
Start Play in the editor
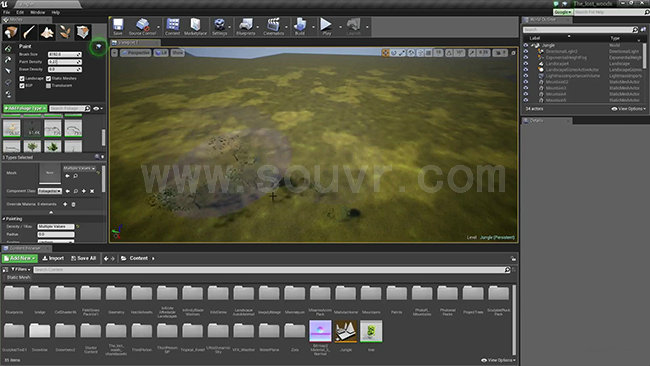[327, 27]
